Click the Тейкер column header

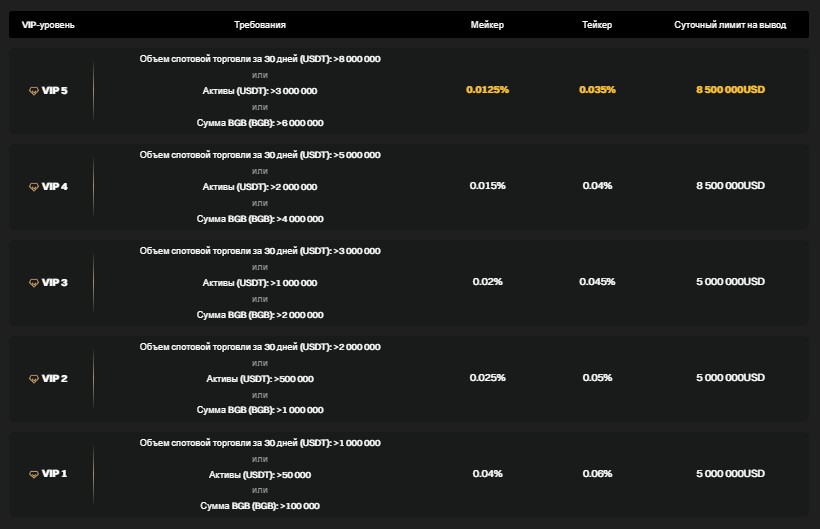click(596, 25)
